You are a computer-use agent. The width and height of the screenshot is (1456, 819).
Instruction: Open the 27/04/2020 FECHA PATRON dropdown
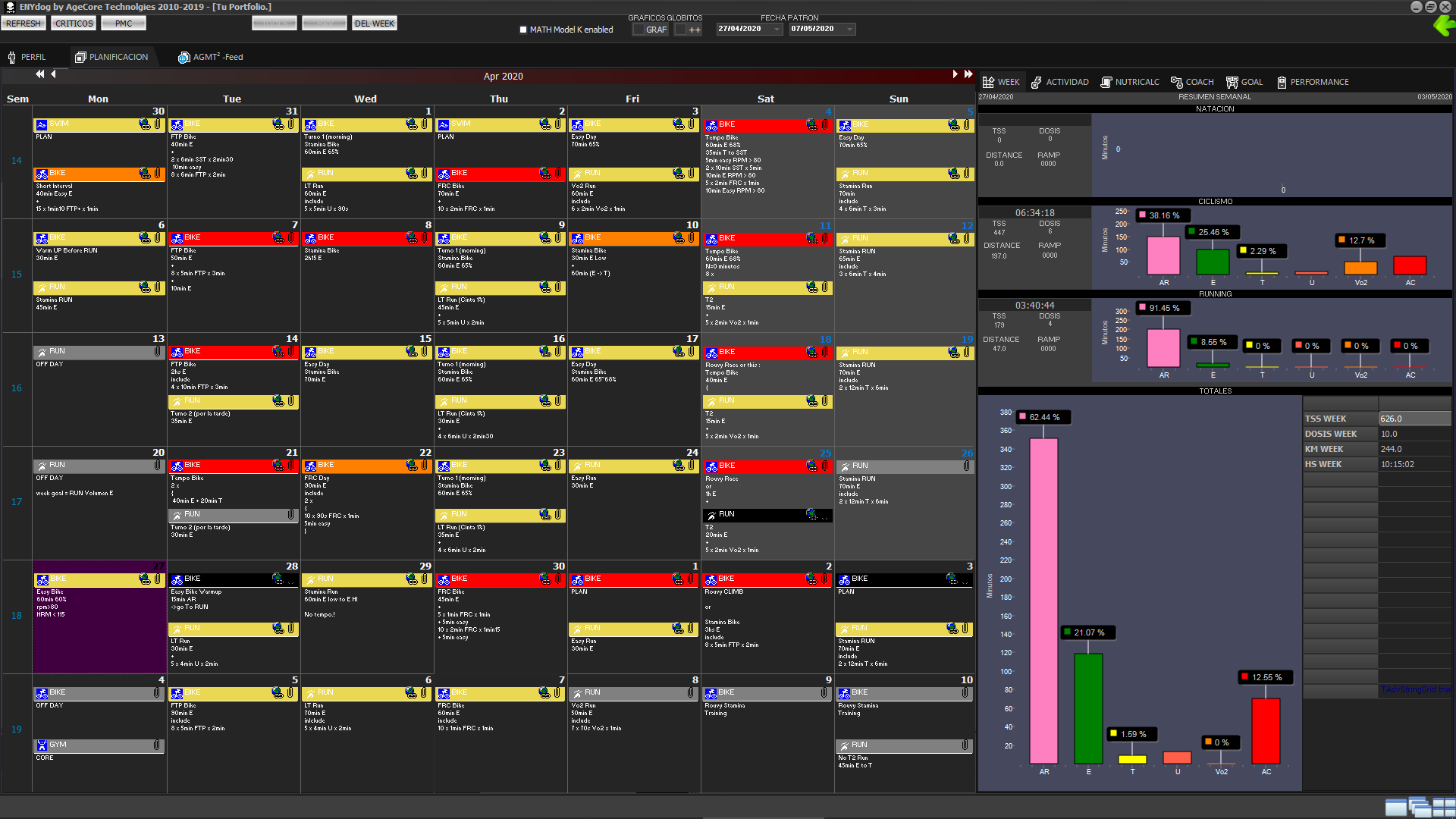pyautogui.click(x=775, y=29)
